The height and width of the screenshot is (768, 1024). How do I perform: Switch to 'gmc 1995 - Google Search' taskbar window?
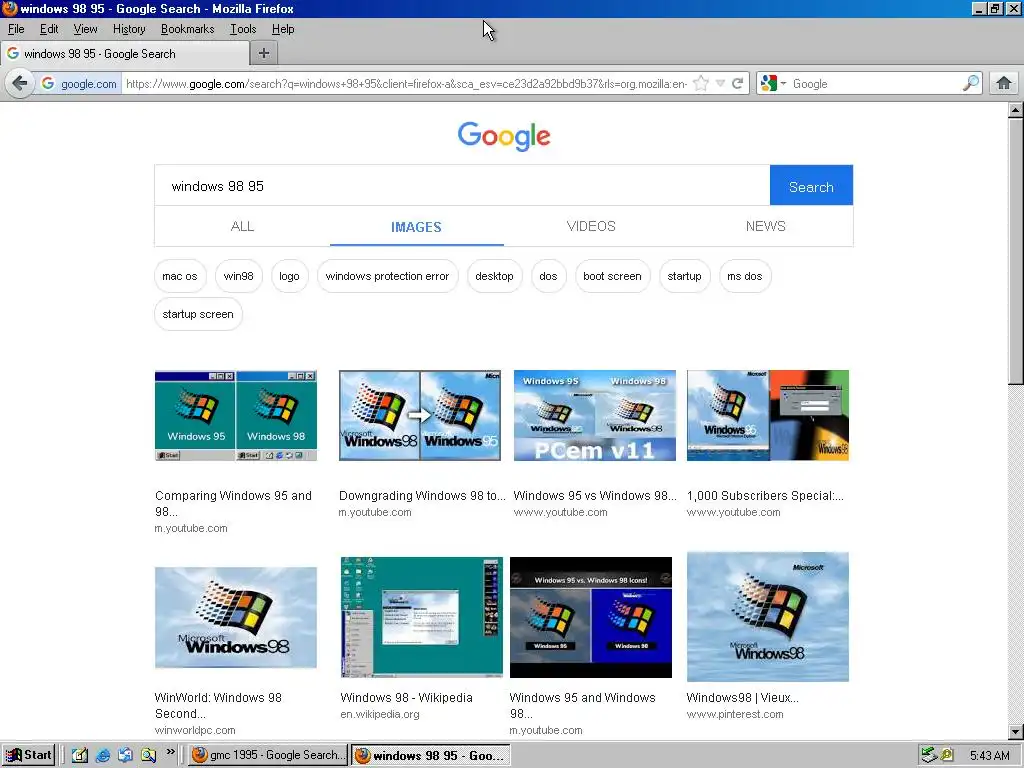[268, 755]
